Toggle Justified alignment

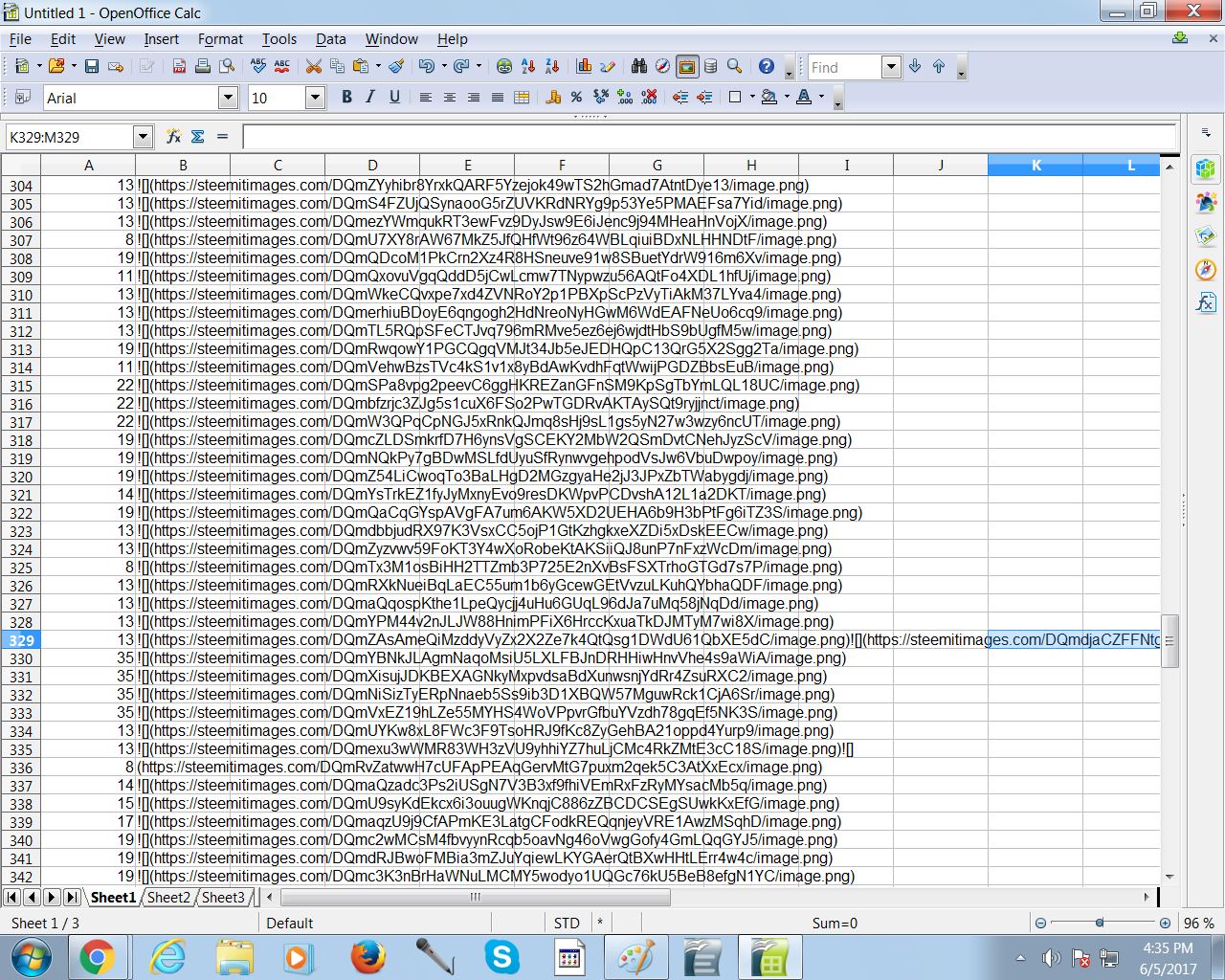click(498, 97)
